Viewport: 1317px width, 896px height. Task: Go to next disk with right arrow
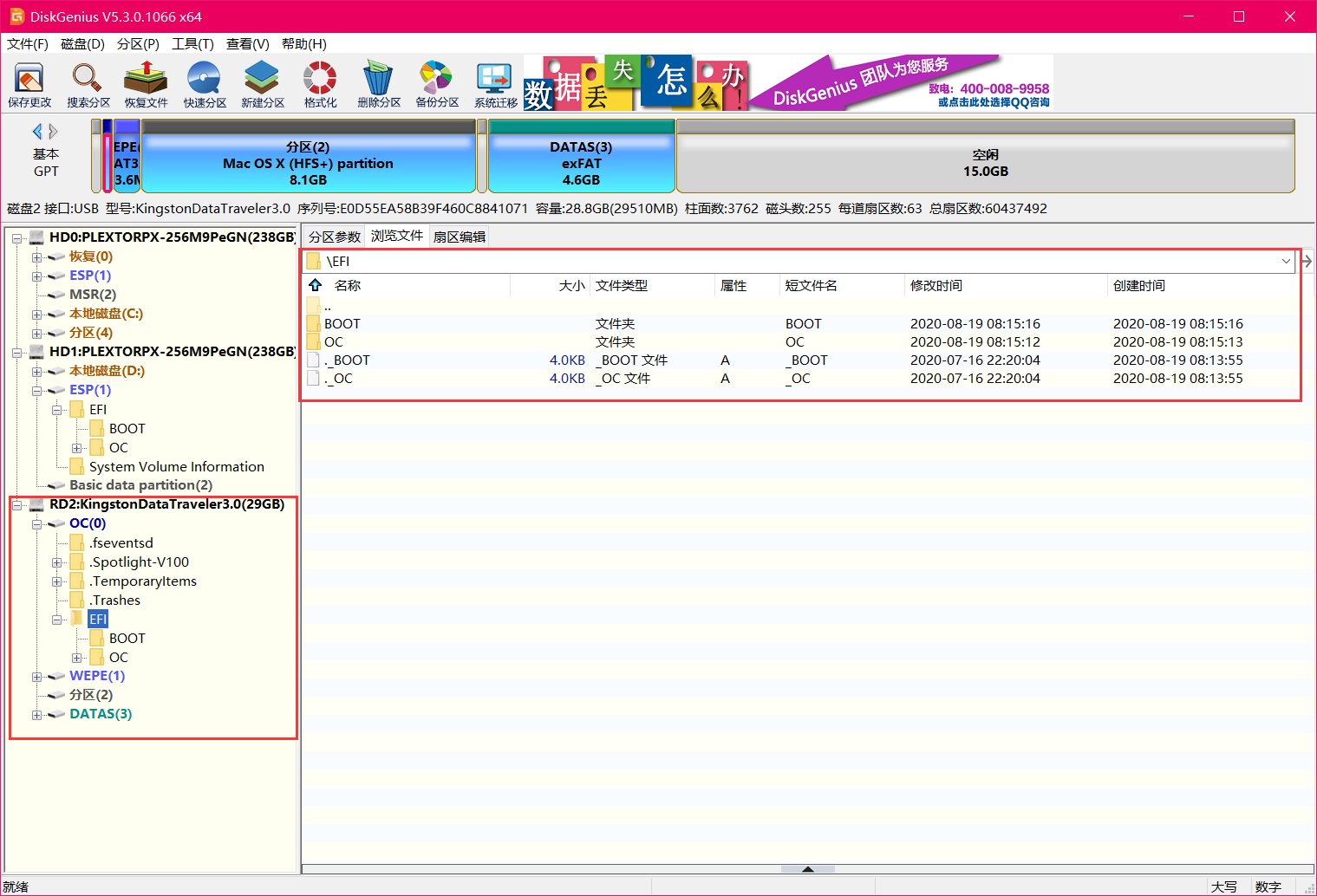point(53,131)
